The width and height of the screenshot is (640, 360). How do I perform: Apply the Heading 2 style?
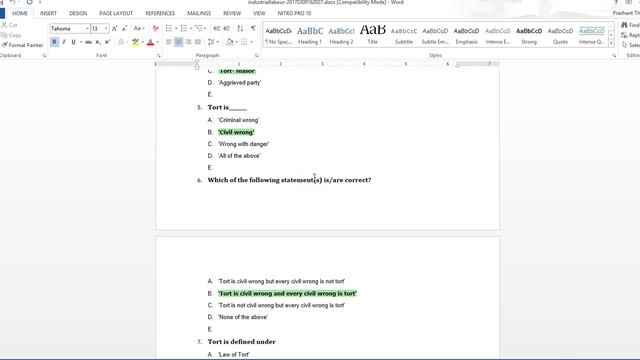(x=341, y=35)
